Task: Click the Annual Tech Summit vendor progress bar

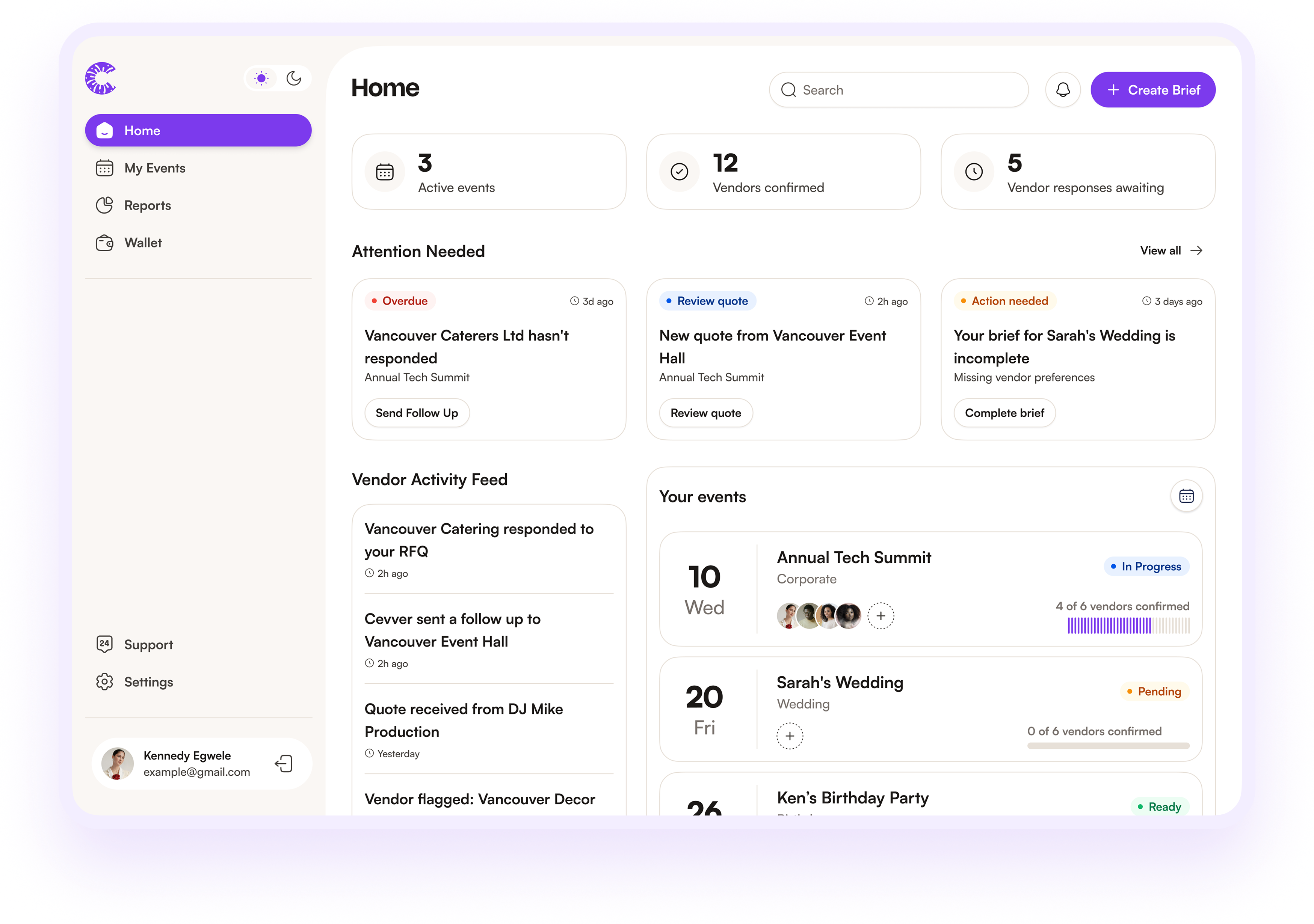Action: pyautogui.click(x=1128, y=626)
